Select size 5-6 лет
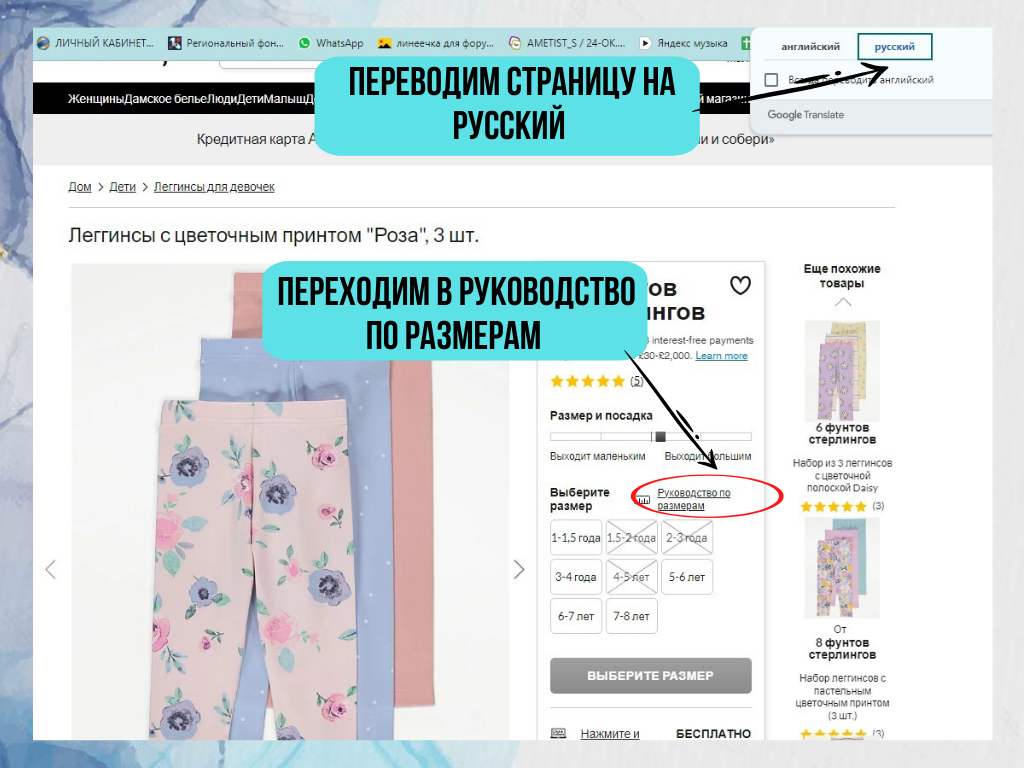 (x=686, y=577)
